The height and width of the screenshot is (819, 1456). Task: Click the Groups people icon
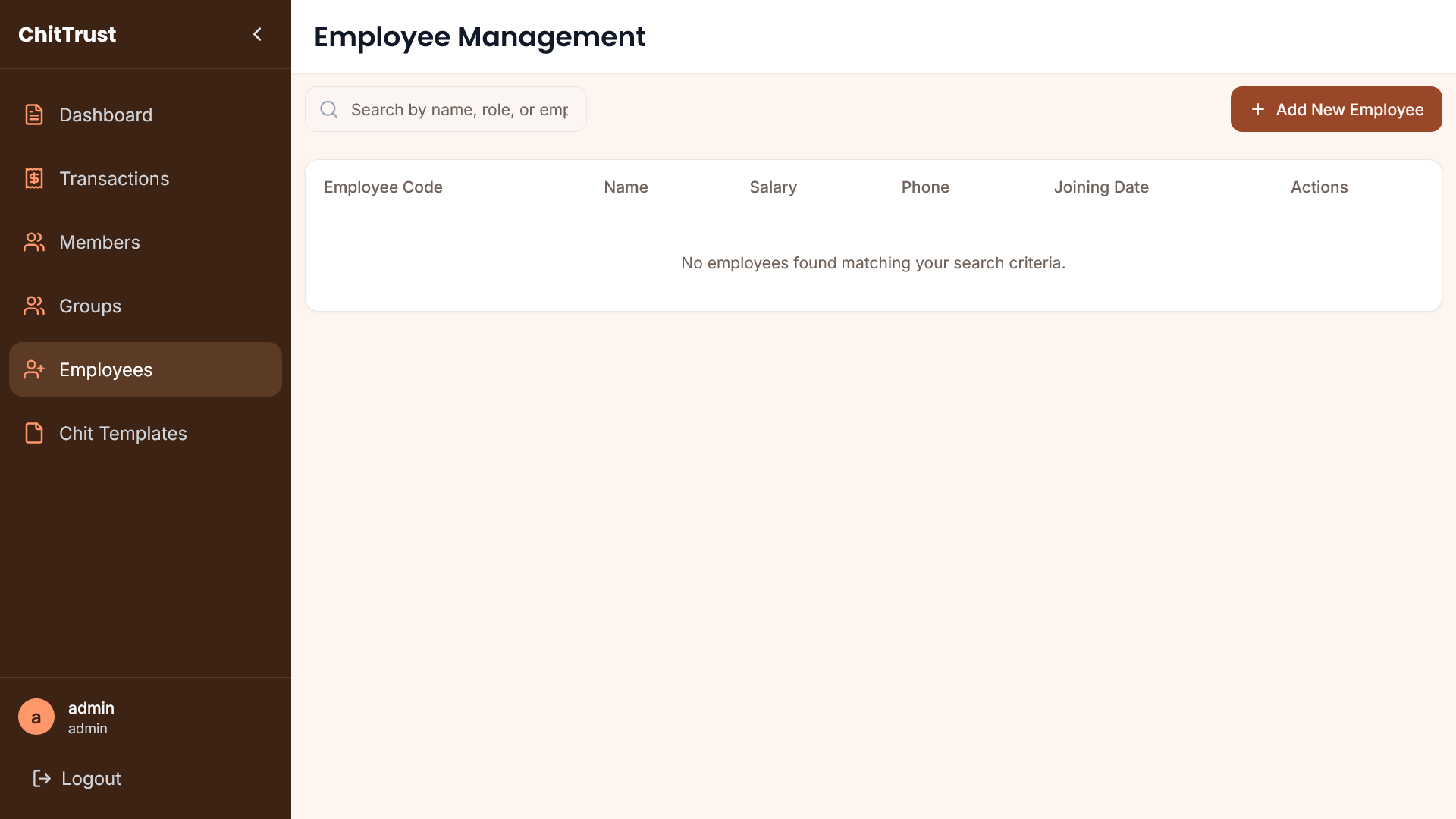[x=34, y=306]
